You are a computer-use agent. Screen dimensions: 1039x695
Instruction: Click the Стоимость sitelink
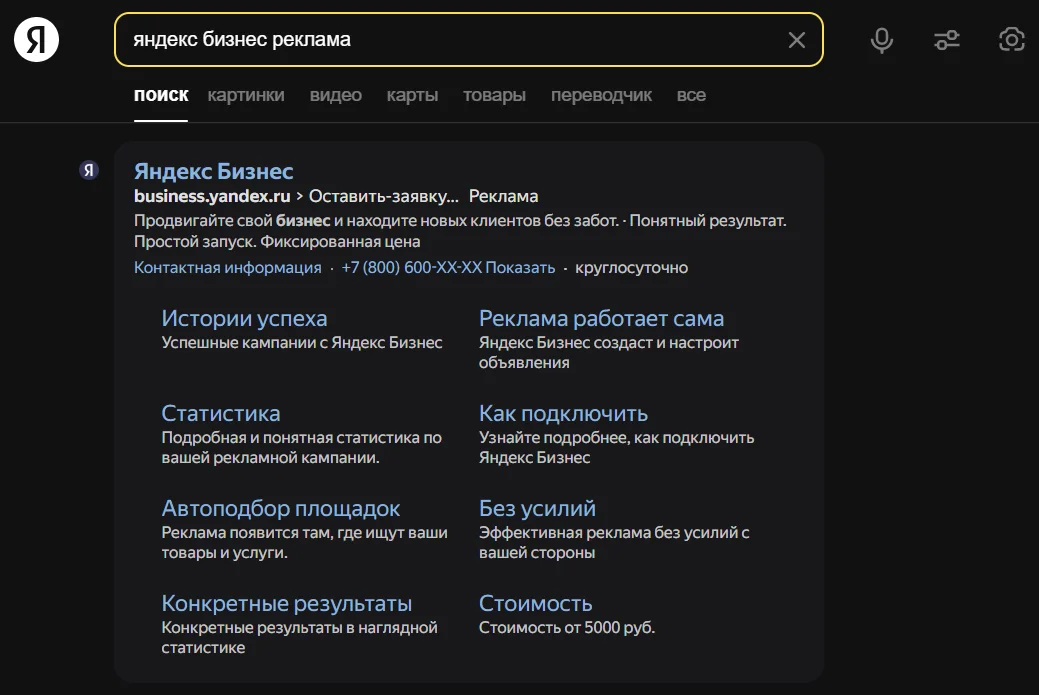pos(535,602)
